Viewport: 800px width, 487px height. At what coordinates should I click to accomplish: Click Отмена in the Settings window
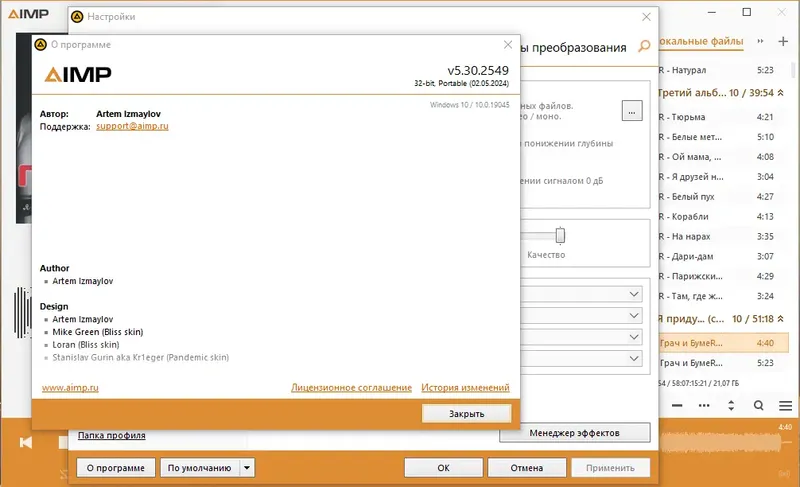tap(527, 468)
